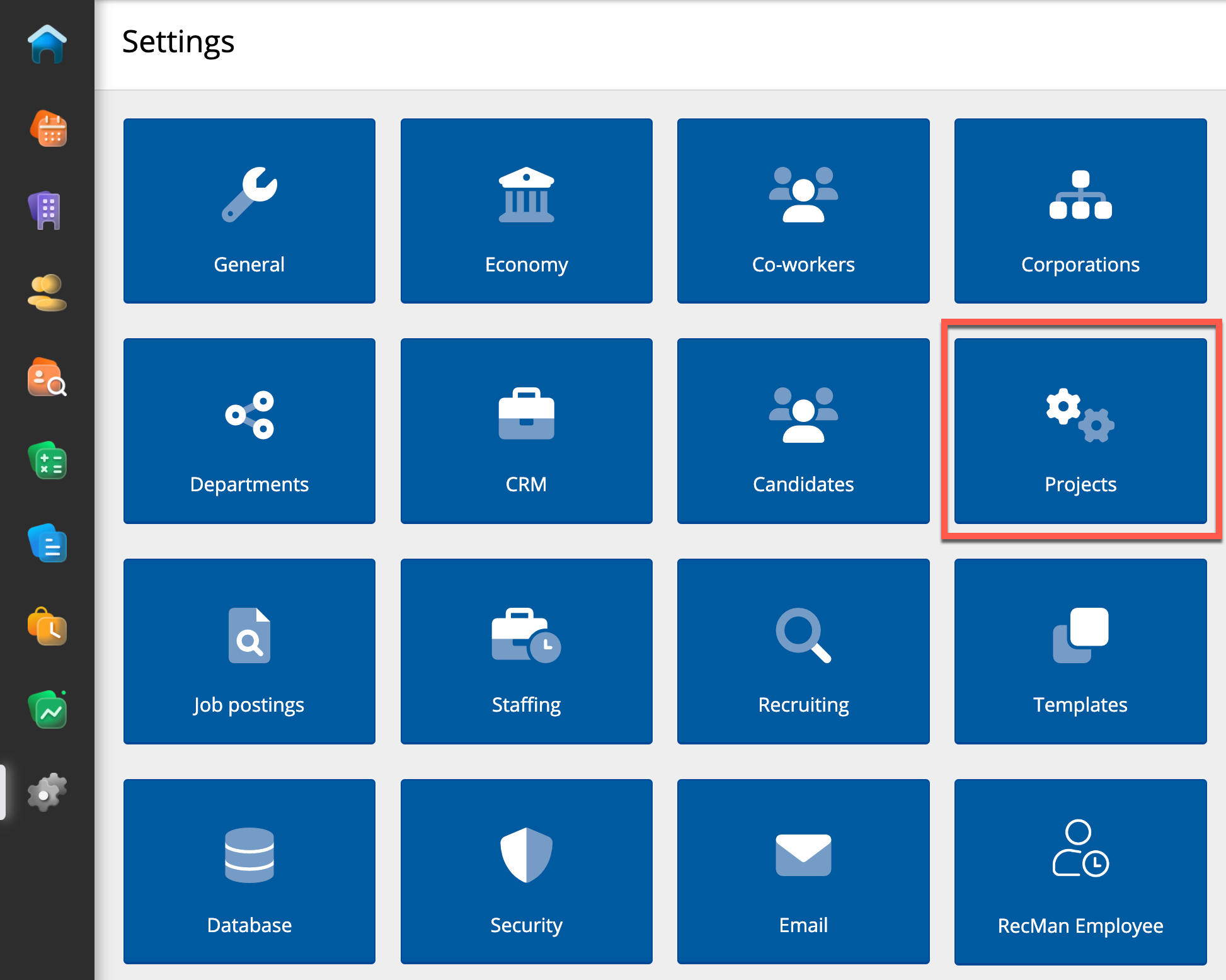Open the General settings tile
The image size is (1226, 980).
click(x=249, y=211)
